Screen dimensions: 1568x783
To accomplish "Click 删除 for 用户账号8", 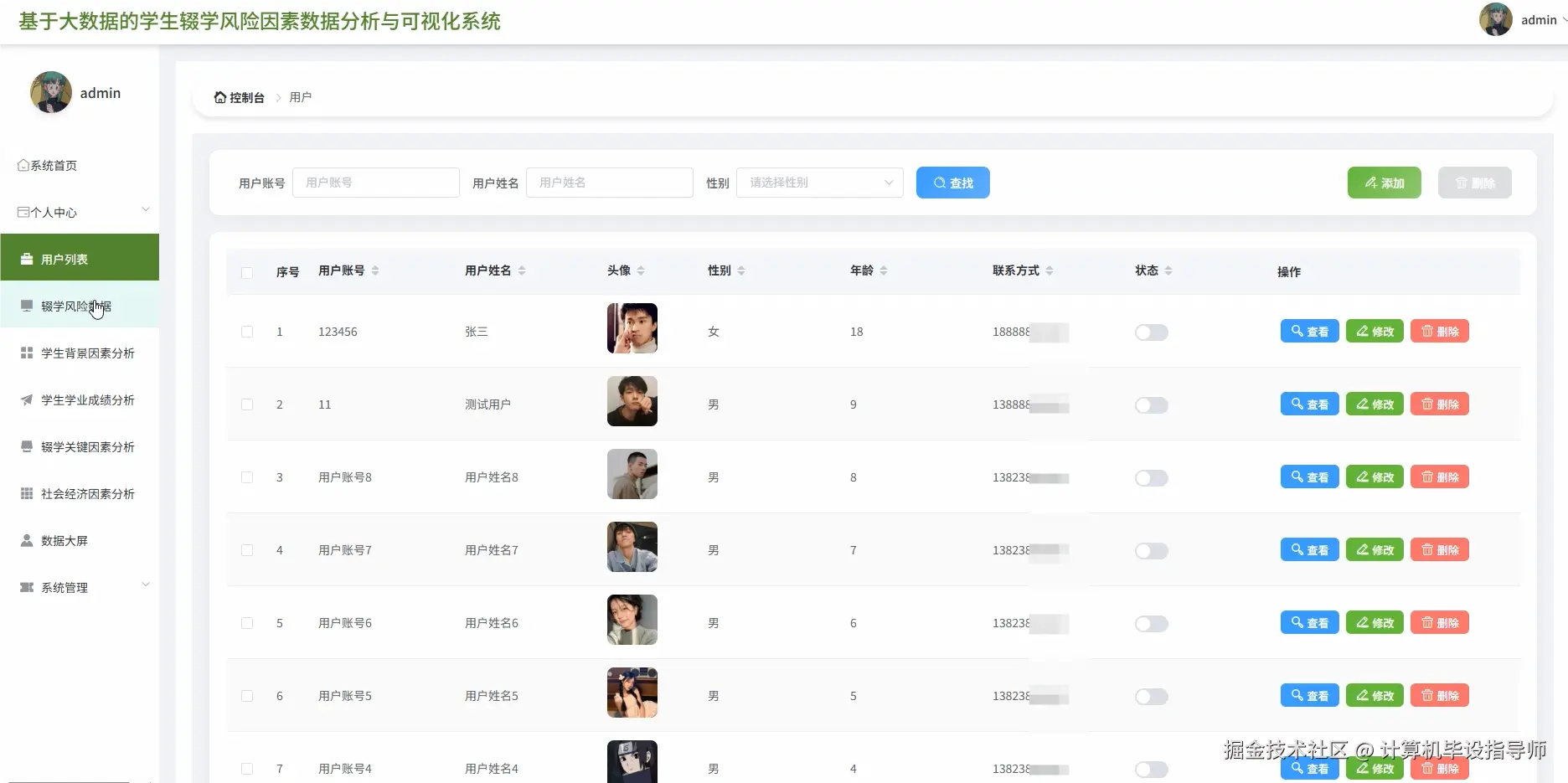I will [x=1440, y=477].
